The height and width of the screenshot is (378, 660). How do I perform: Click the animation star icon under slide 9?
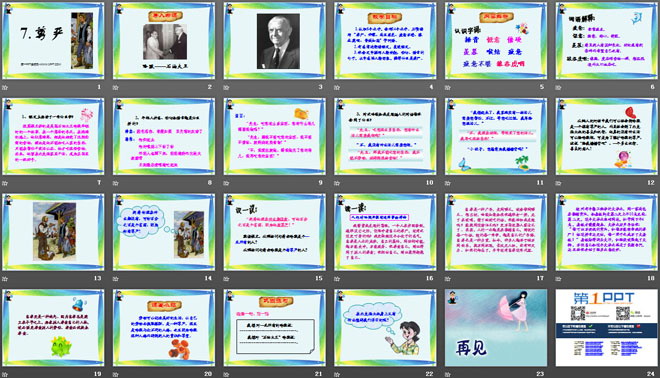pos(226,183)
